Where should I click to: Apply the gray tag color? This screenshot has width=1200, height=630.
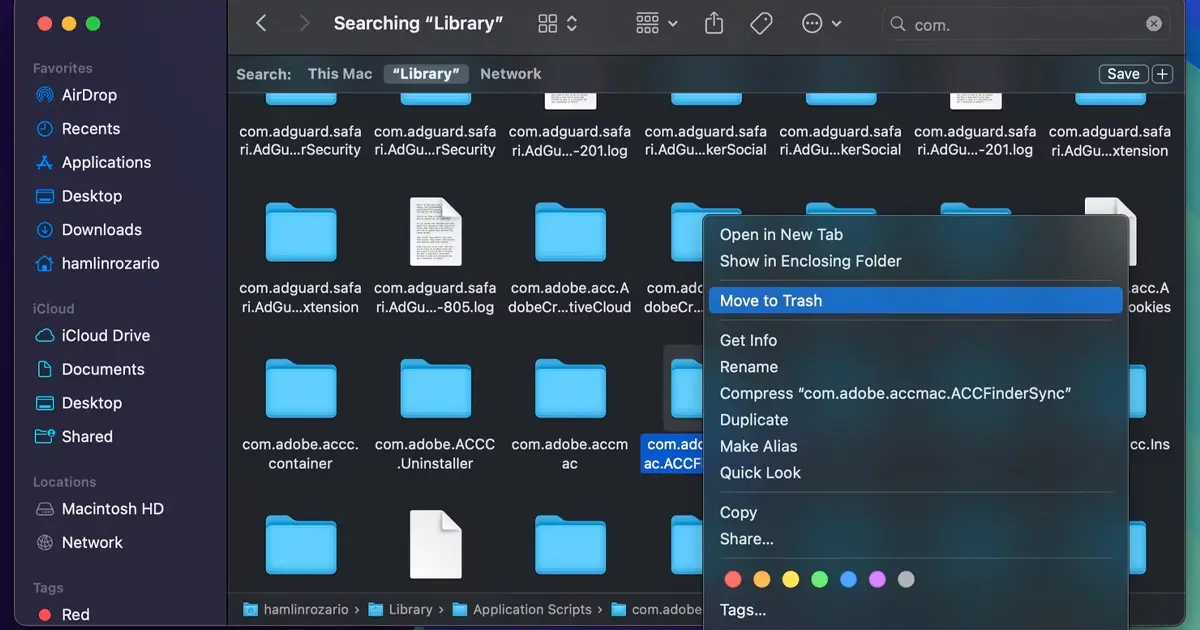click(x=907, y=579)
